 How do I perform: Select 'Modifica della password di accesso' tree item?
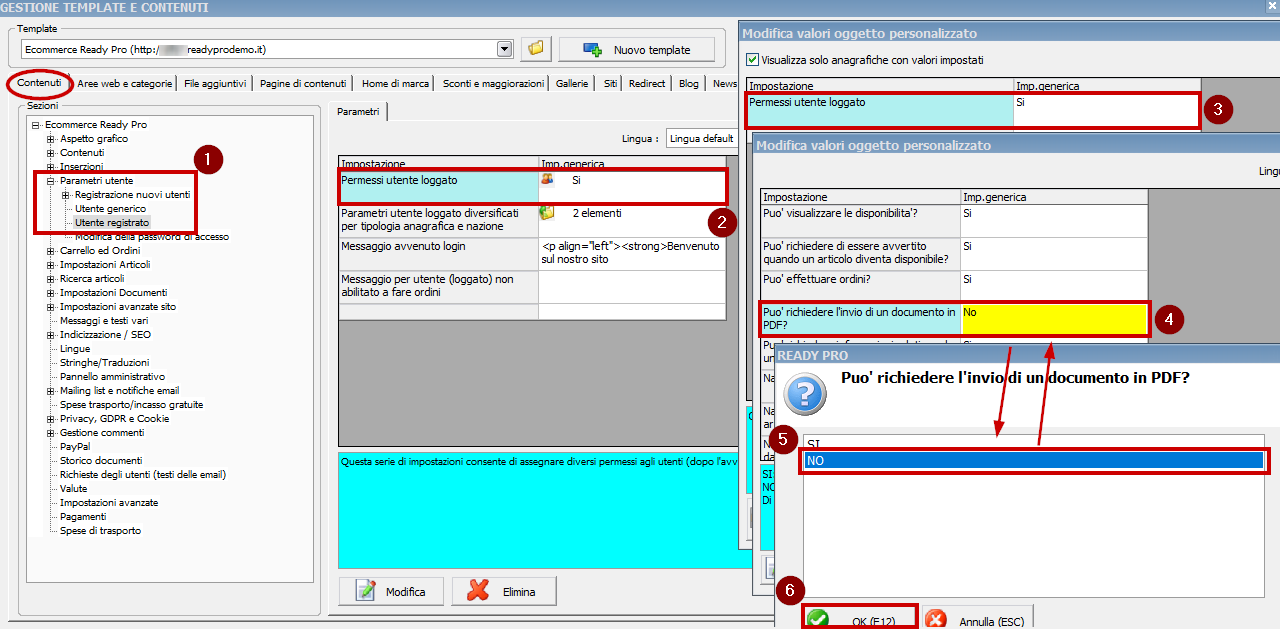152,237
